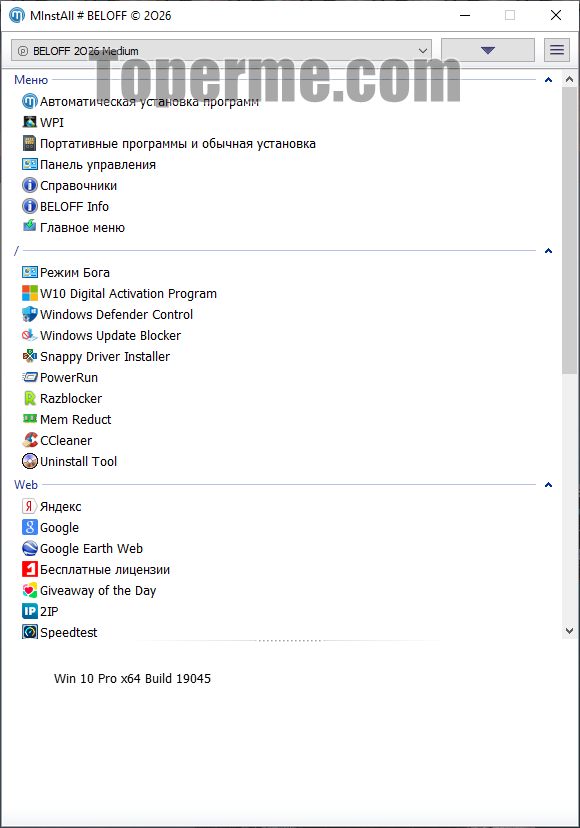This screenshot has width=580, height=828.
Task: Open Giveaway of the Day link
Action: click(x=89, y=590)
